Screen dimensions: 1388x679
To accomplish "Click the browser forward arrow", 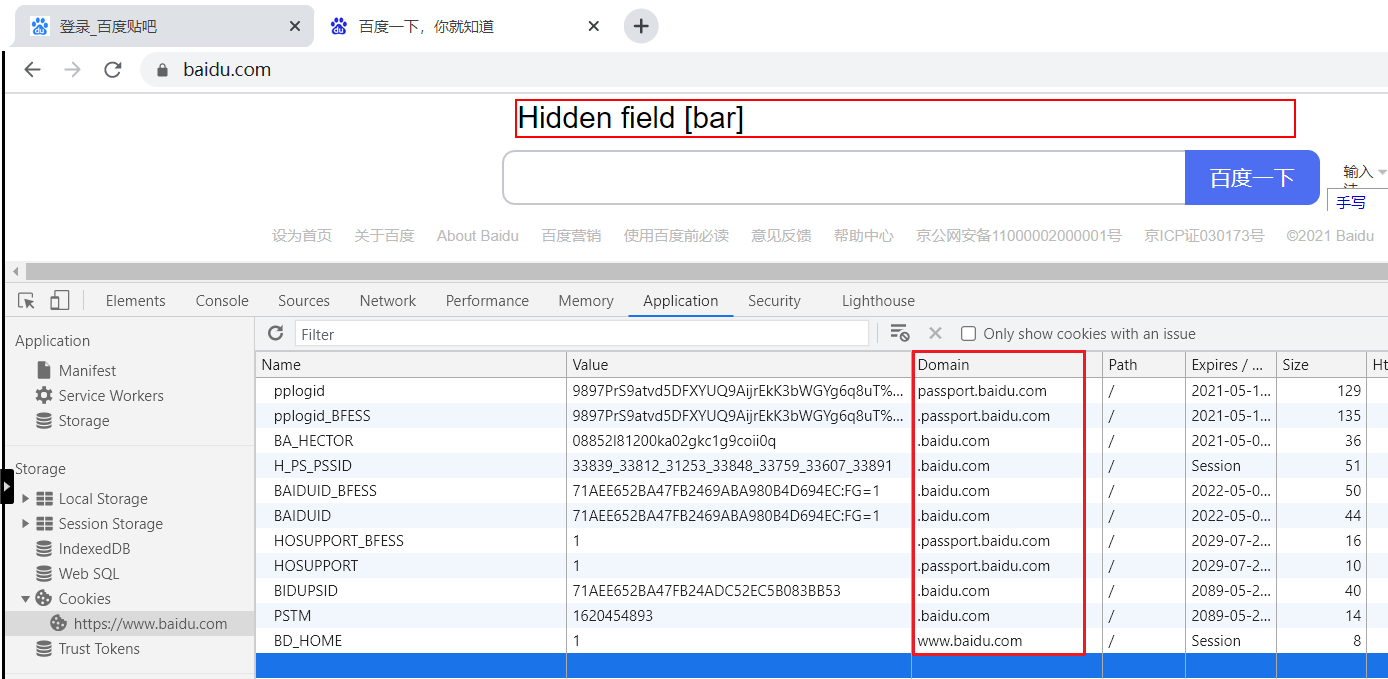I will point(72,69).
